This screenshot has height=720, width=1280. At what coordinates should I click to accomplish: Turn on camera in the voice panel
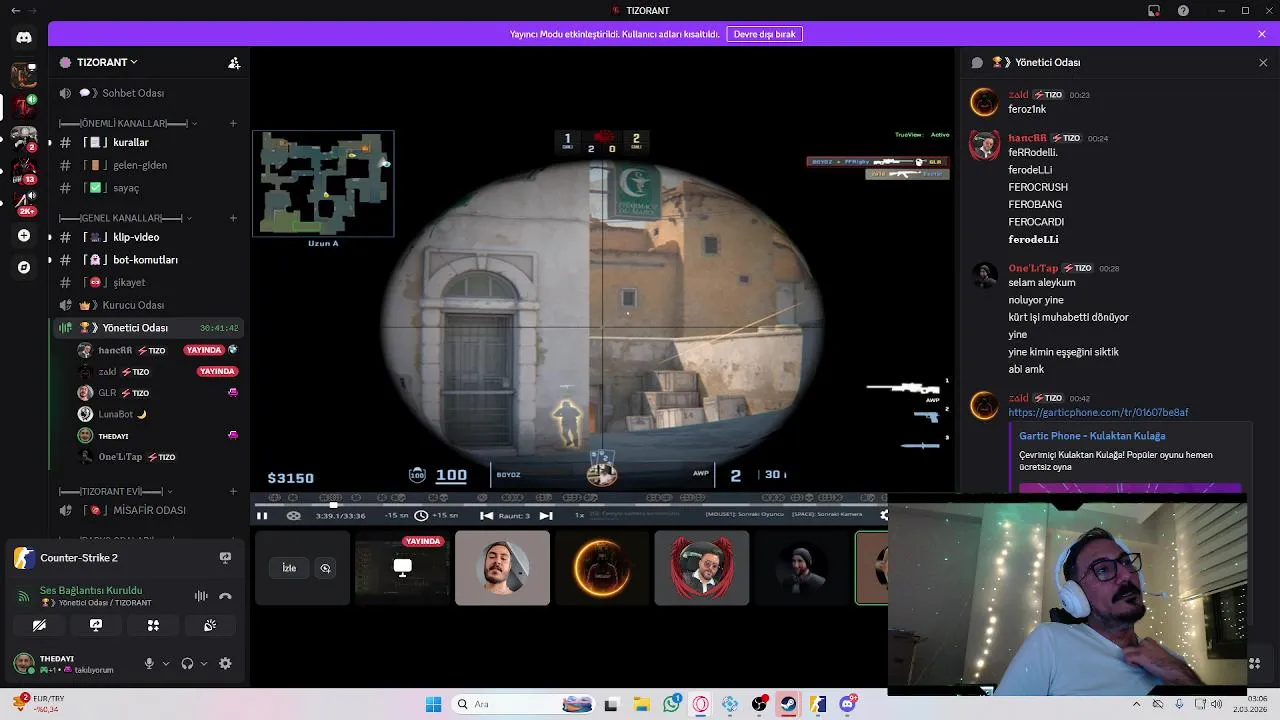(x=39, y=625)
